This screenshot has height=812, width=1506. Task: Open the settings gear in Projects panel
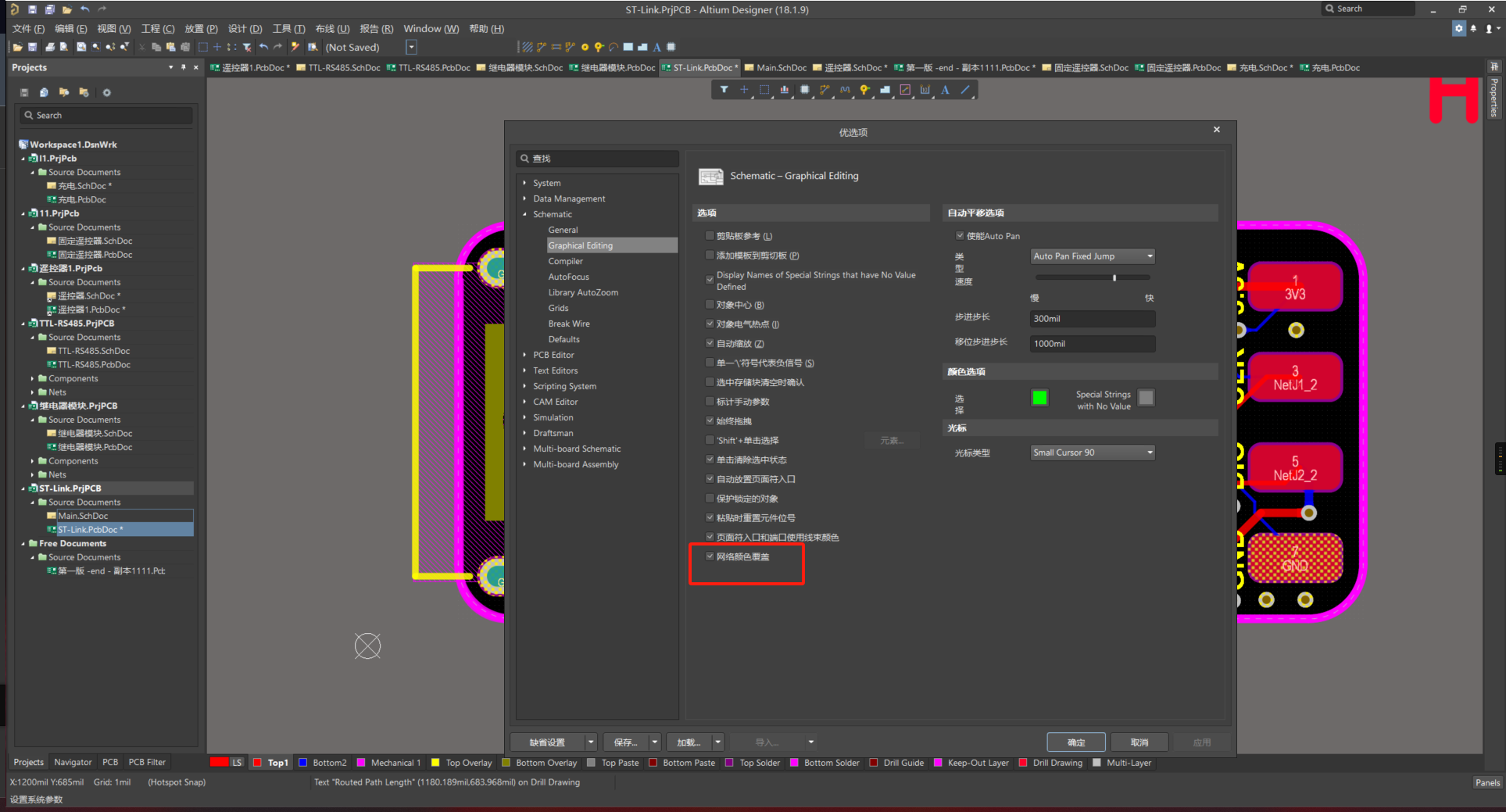click(x=107, y=92)
